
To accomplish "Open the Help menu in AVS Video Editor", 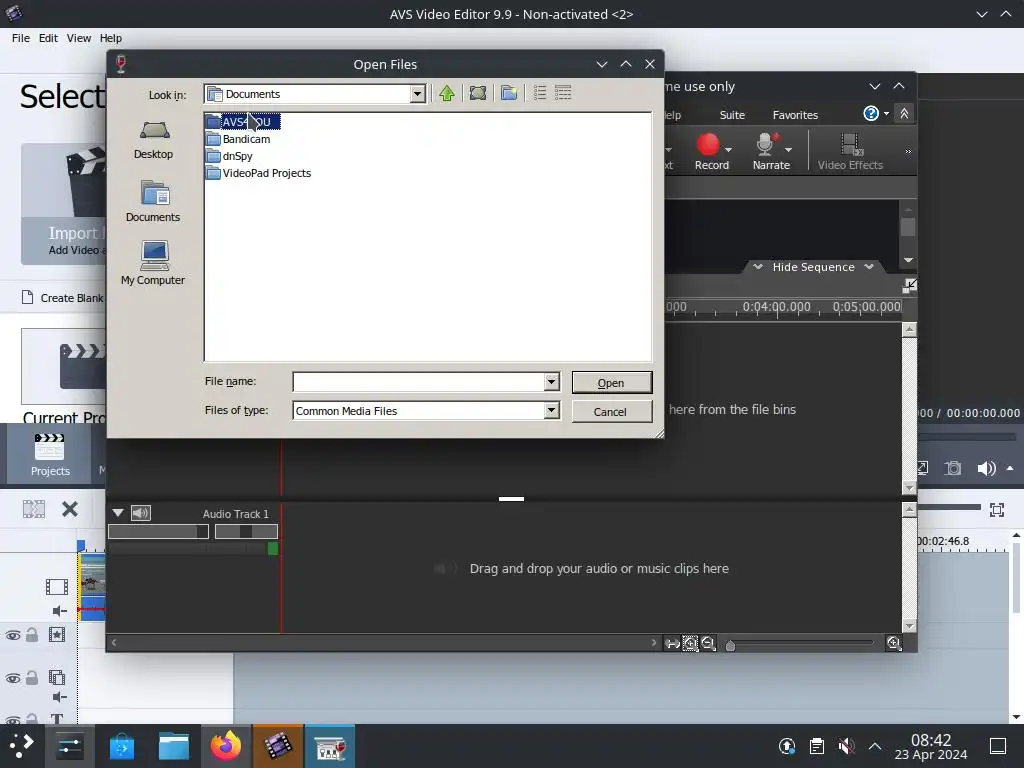I will click(110, 38).
